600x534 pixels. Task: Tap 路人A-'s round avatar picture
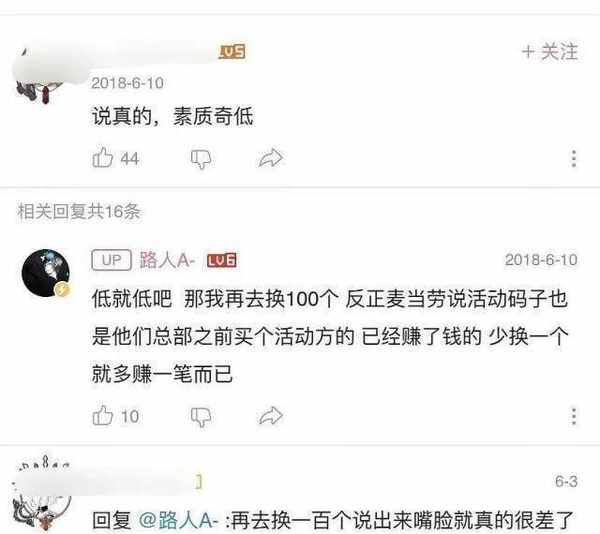(46, 273)
